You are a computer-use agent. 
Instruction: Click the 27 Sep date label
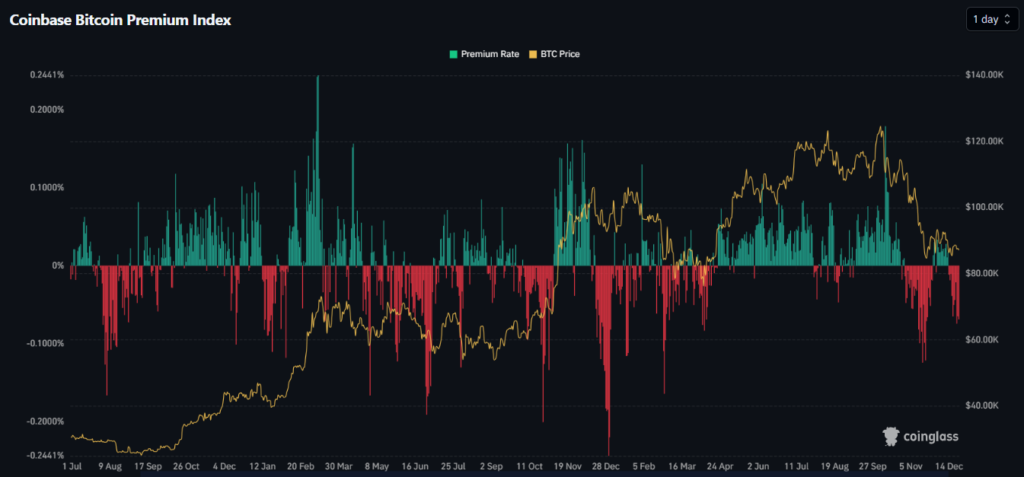point(872,467)
